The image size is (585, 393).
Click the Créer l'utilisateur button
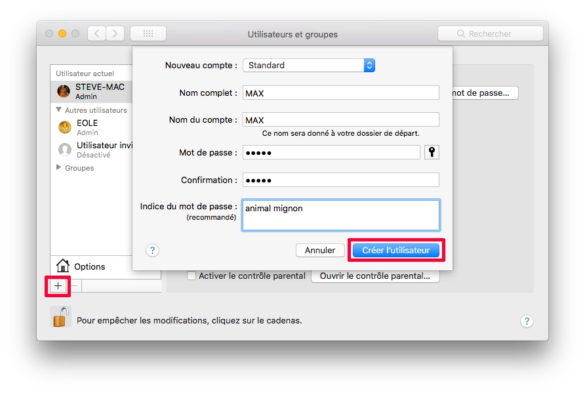point(396,250)
